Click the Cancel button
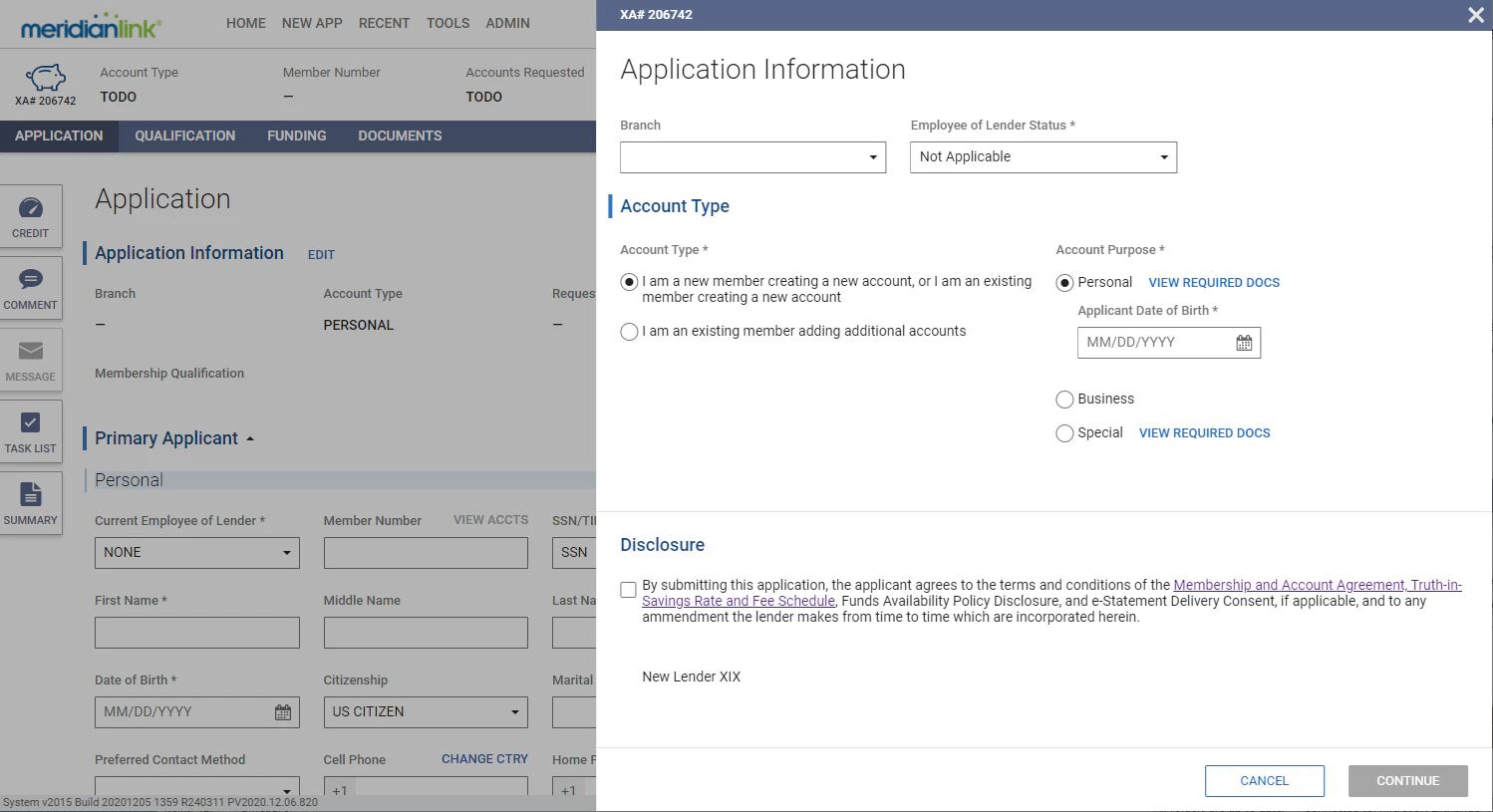Screen dimensions: 1493x812 tap(1264, 781)
